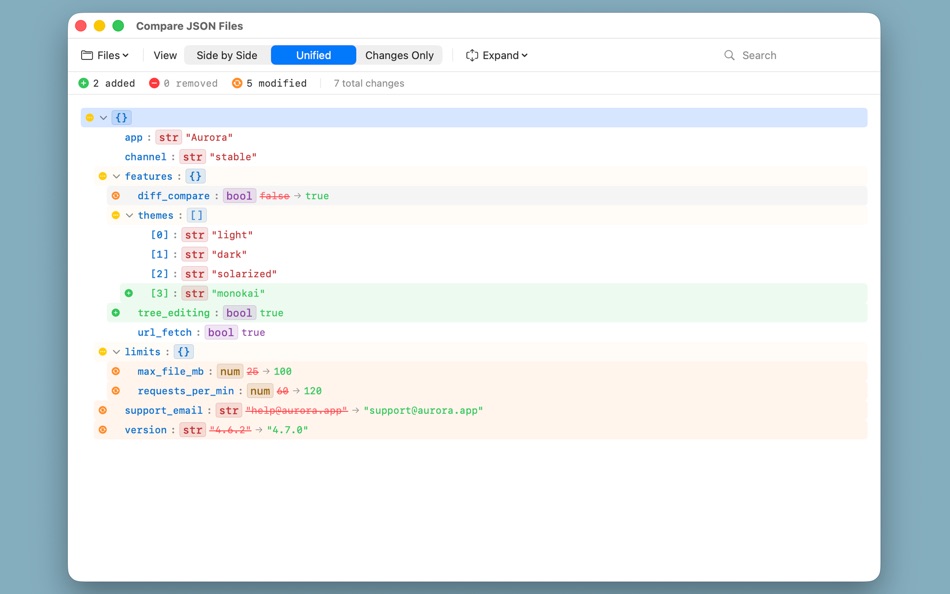Screen dimensions: 950x594
Task: Select the app key name
Action: pyautogui.click(x=133, y=138)
